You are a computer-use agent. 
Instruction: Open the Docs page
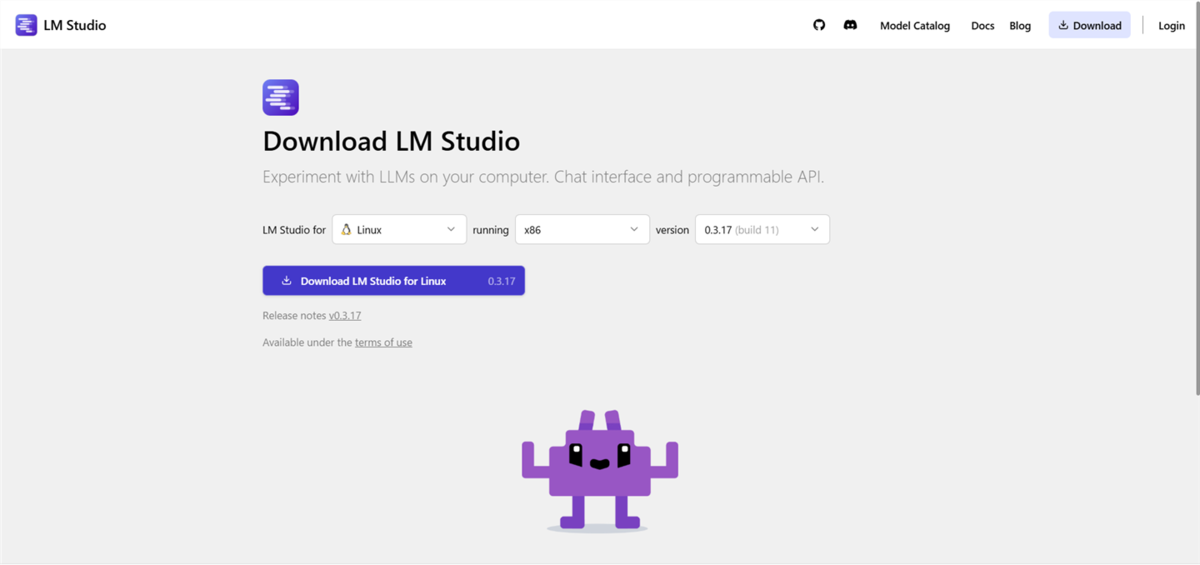983,26
